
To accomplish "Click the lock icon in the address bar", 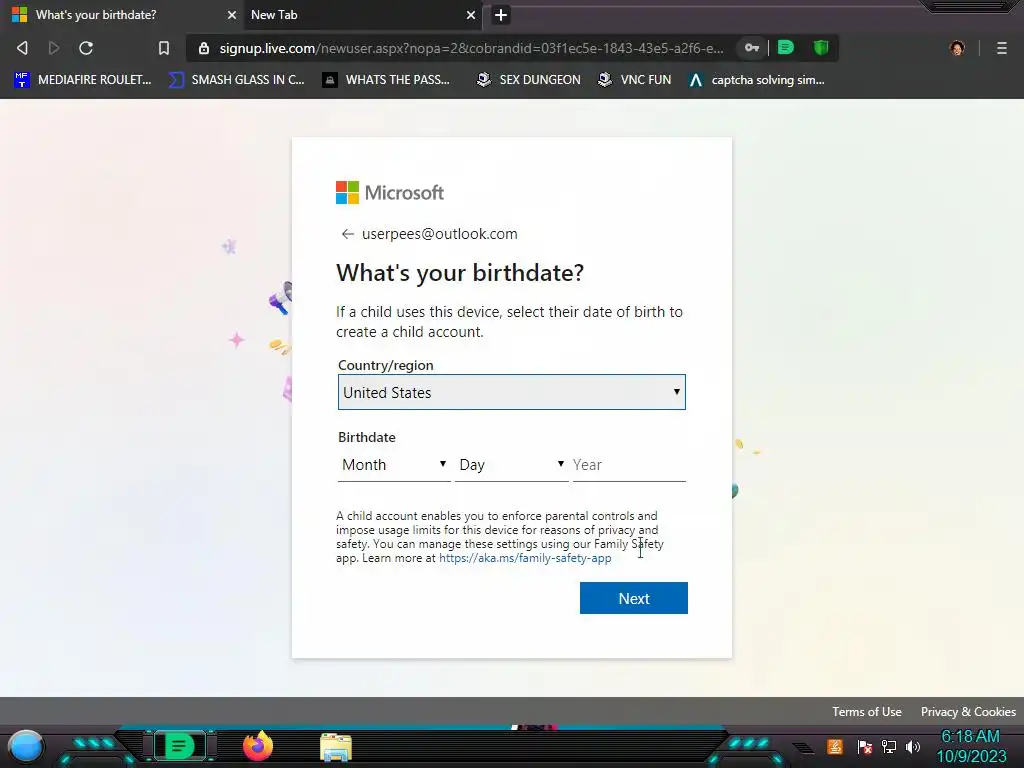I will 204,48.
